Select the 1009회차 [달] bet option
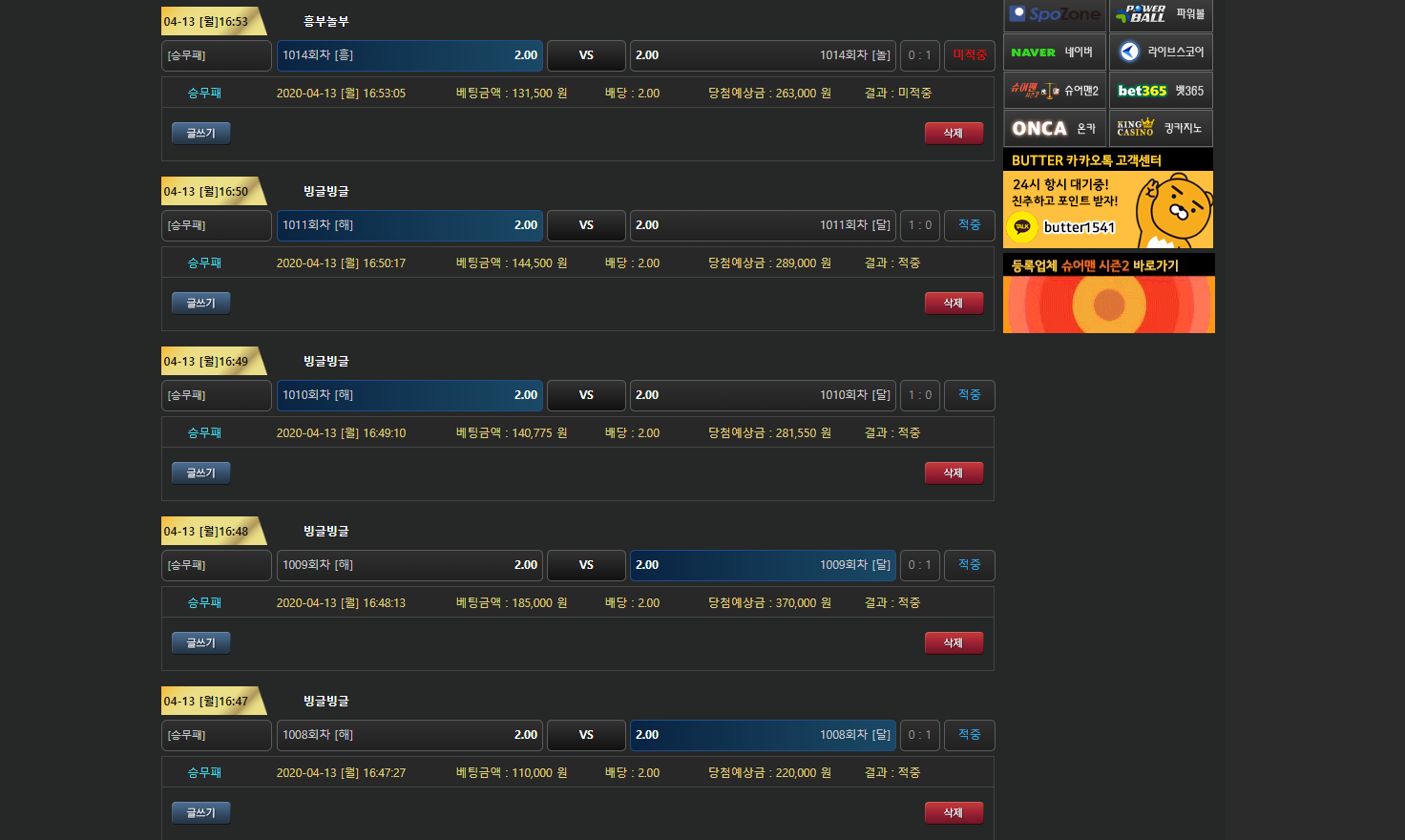 (763, 565)
